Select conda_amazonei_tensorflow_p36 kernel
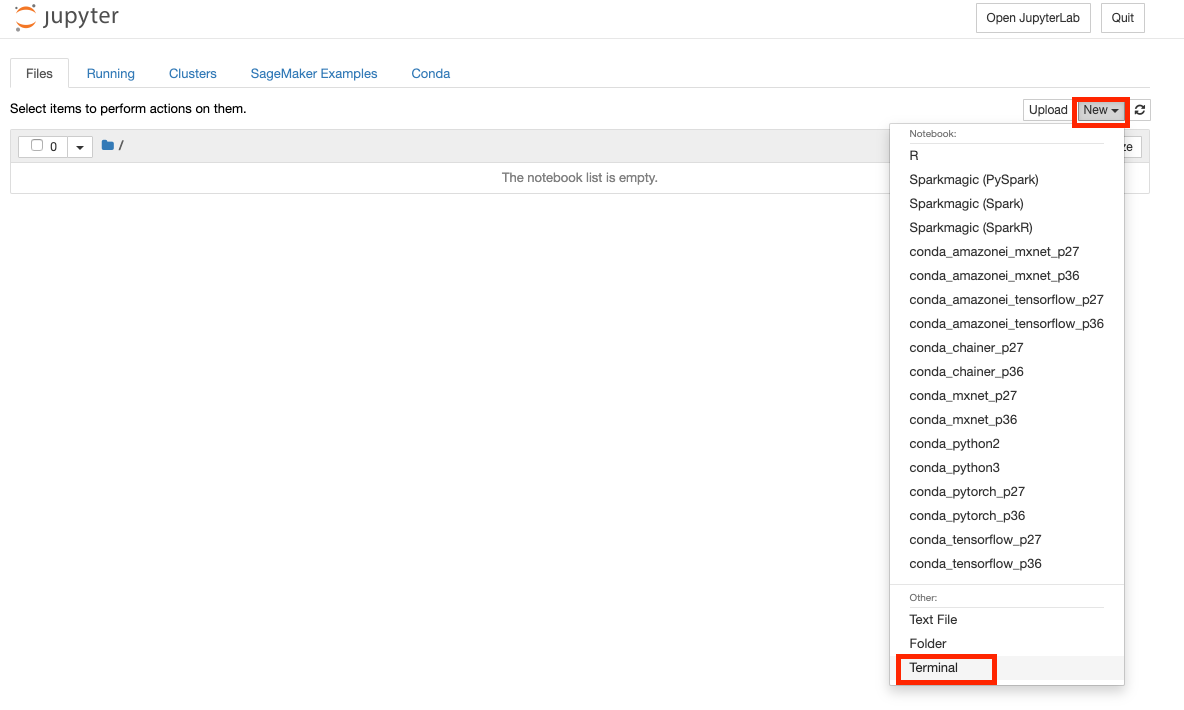Viewport: 1184px width, 710px height. (x=1007, y=324)
